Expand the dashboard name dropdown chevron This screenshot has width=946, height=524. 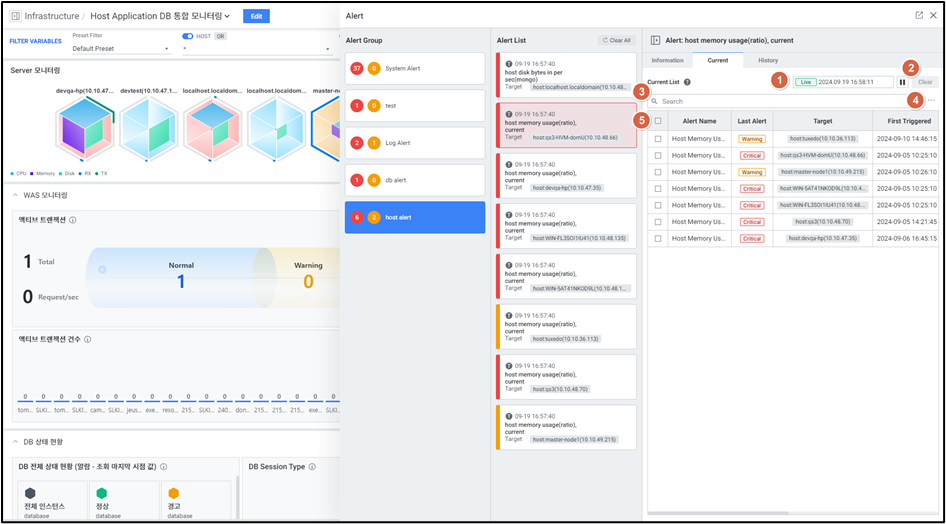[228, 16]
